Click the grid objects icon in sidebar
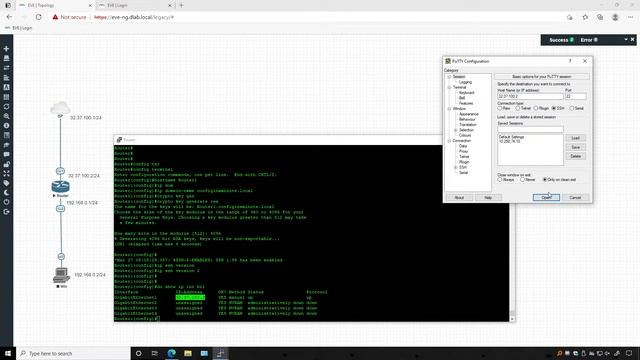The image size is (640, 360). coord(6,97)
